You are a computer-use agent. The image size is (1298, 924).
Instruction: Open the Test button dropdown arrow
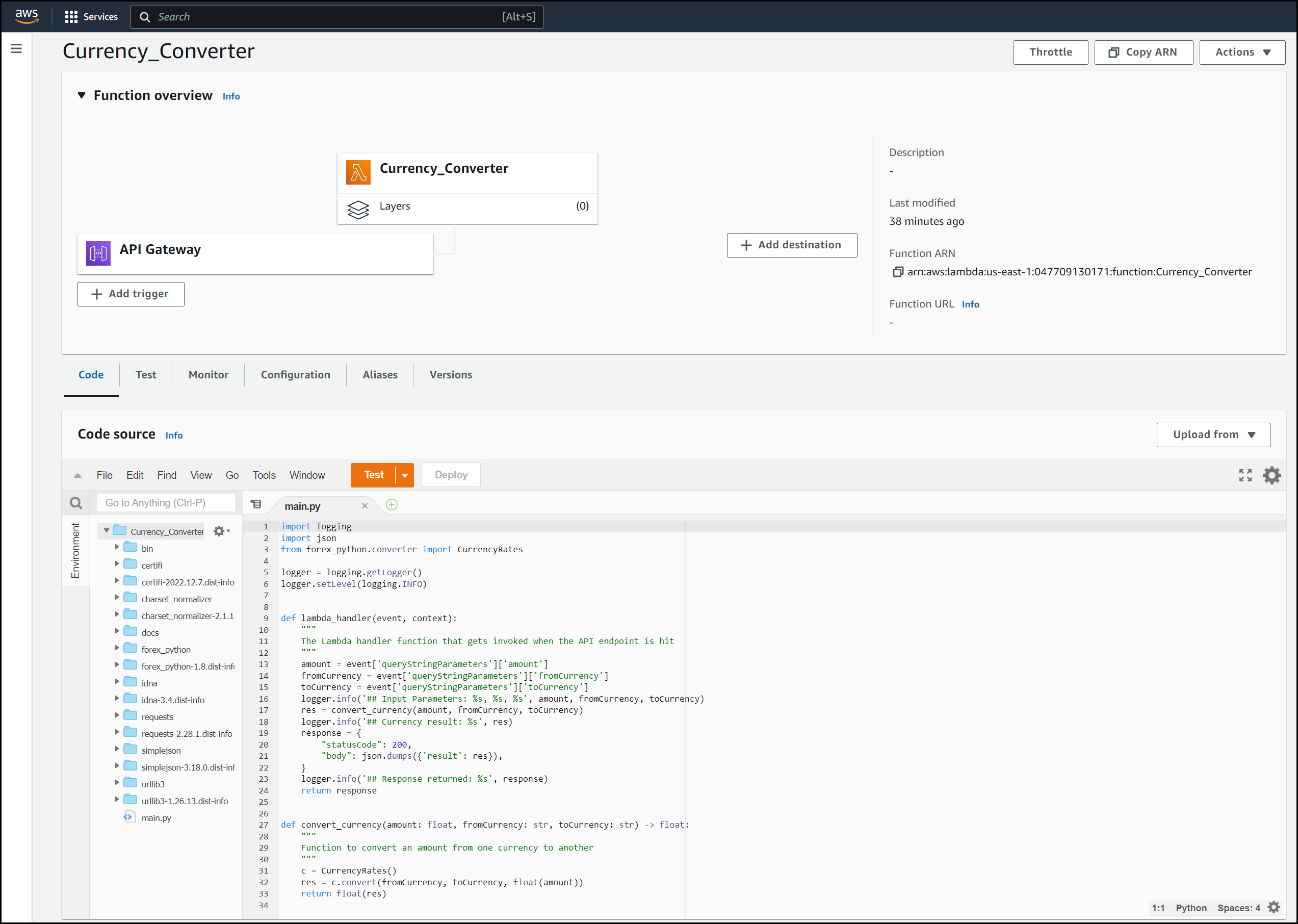click(x=404, y=475)
